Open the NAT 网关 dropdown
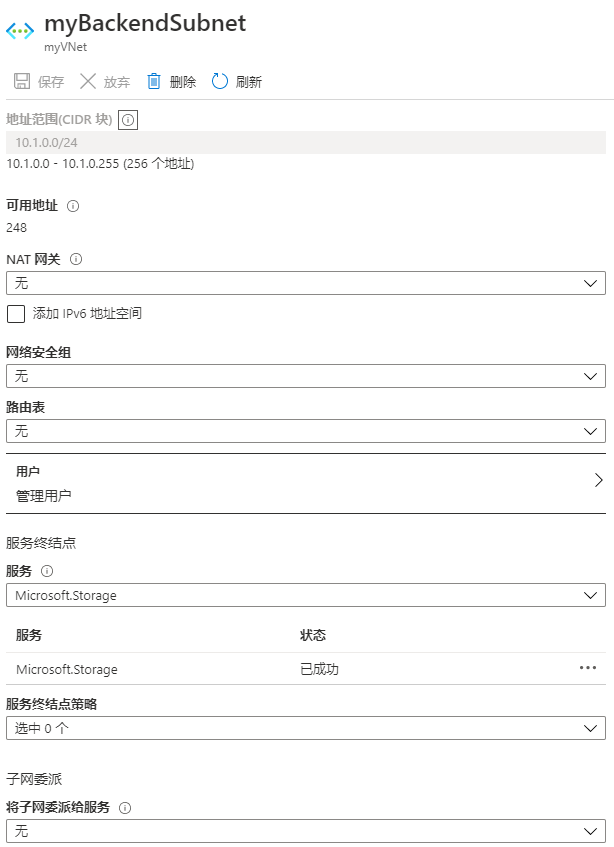The width and height of the screenshot is (614, 847). point(305,283)
